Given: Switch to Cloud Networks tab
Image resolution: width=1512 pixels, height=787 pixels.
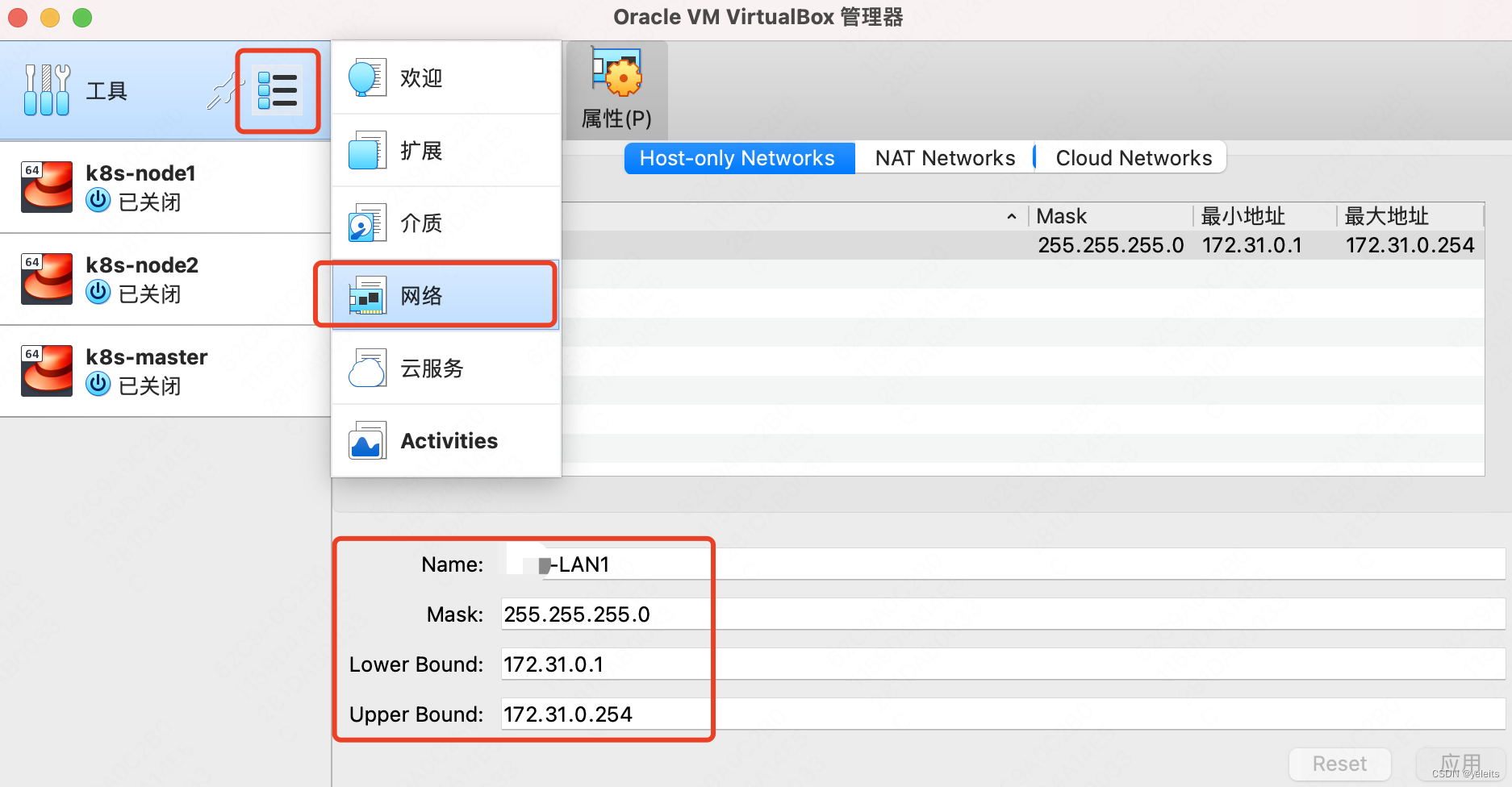Looking at the screenshot, I should tap(1133, 158).
